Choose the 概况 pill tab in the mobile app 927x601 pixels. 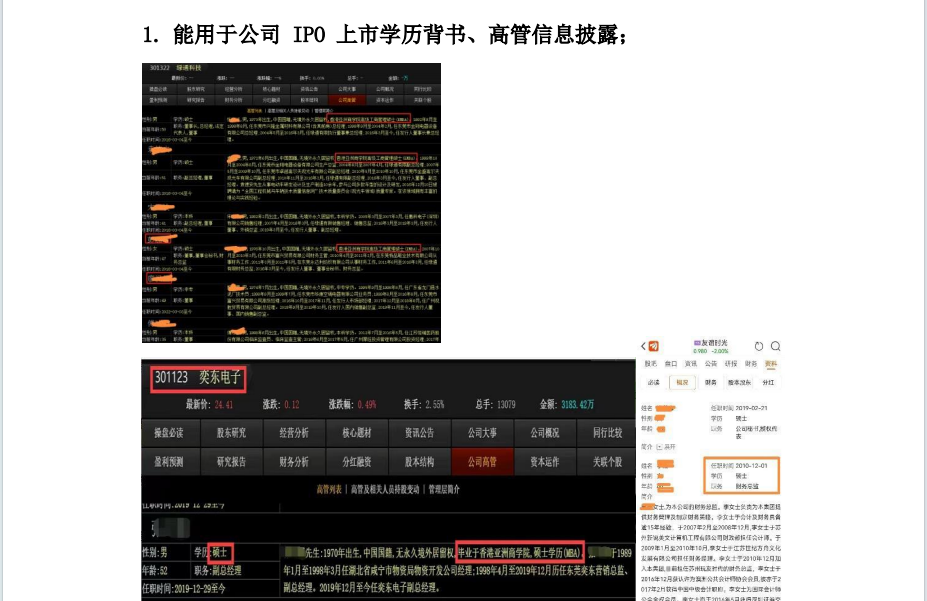click(x=683, y=382)
